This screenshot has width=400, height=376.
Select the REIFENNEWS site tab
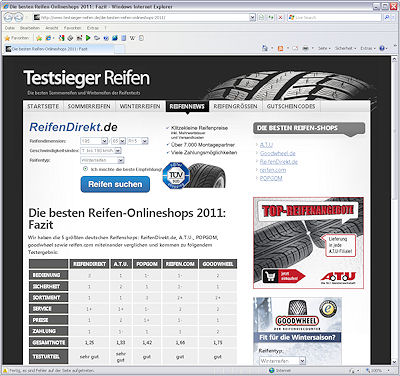[x=187, y=106]
